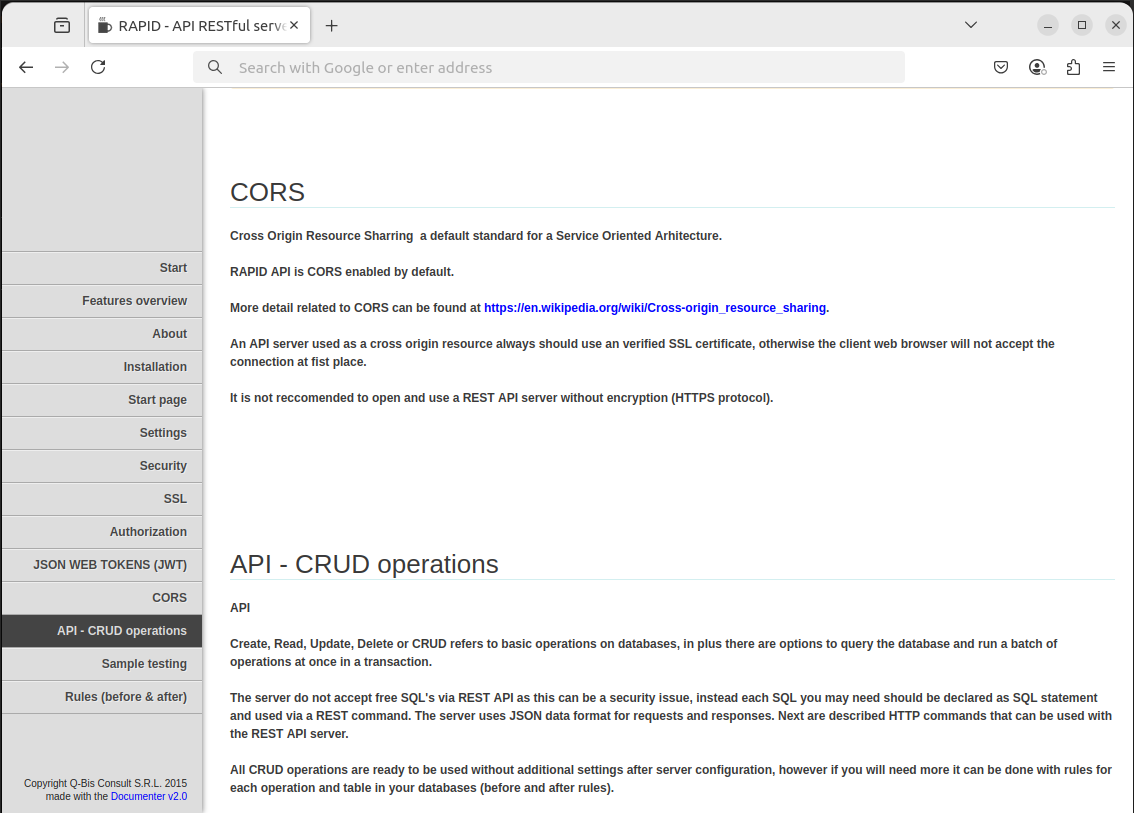Click the API - CRUD operations heading
This screenshot has height=813, width=1134.
pyautogui.click(x=364, y=564)
